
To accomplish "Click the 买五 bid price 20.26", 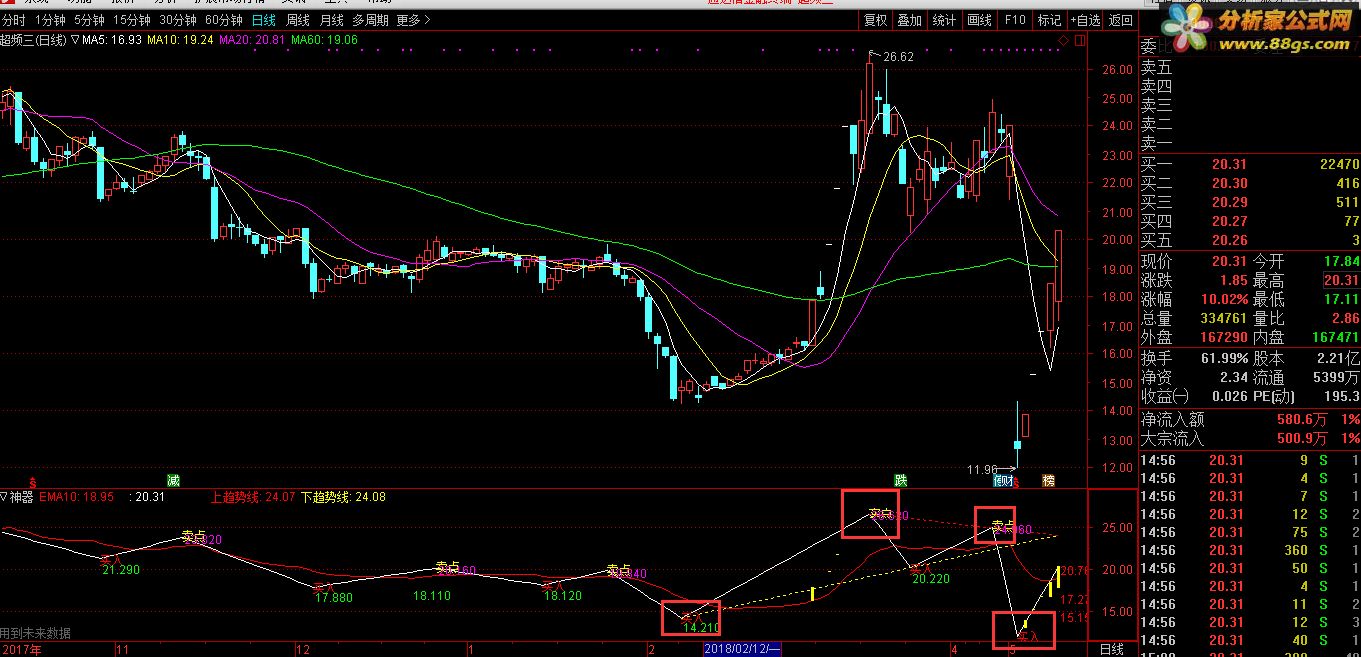I will coord(1228,240).
